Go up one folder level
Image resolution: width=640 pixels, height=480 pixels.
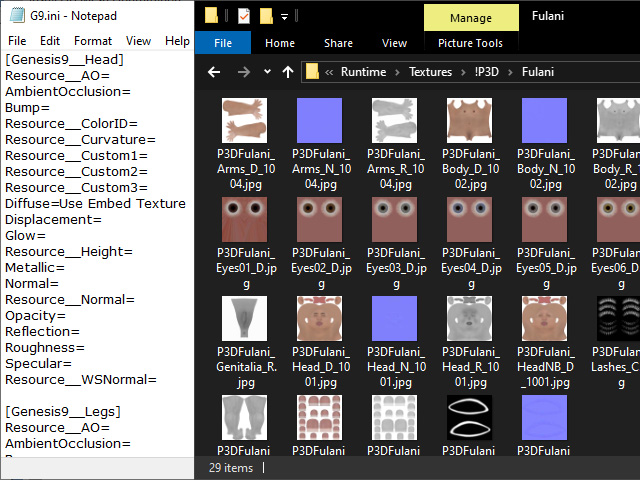point(288,72)
